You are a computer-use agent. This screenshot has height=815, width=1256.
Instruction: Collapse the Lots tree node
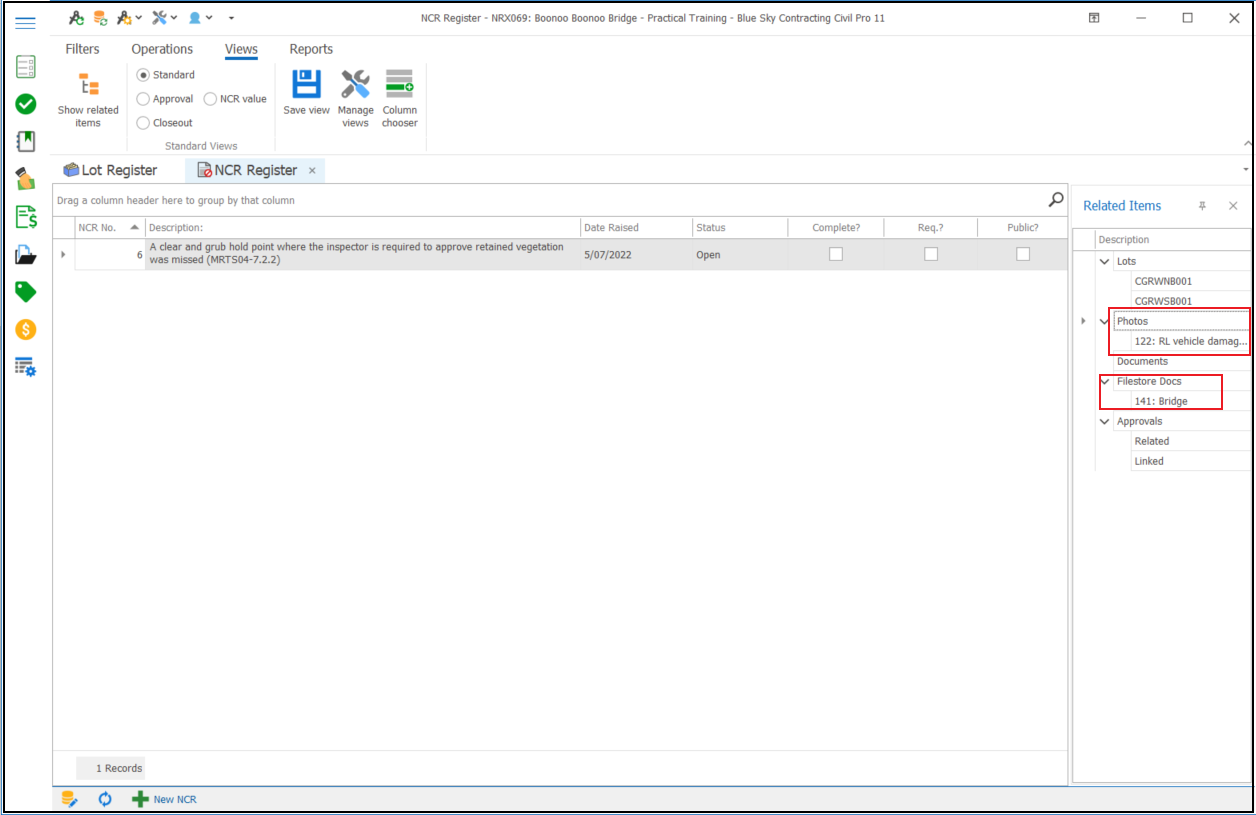[1105, 262]
